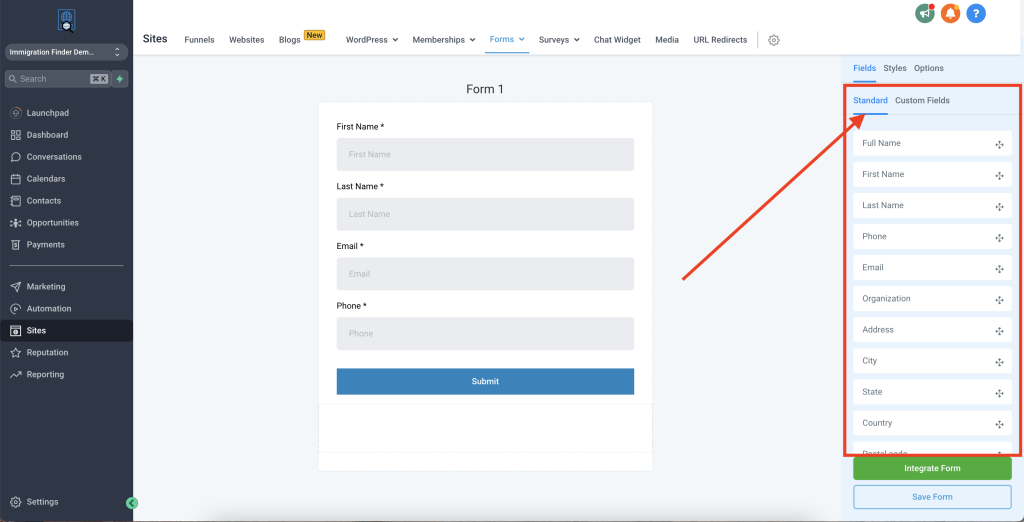Click the blue Submit button on form
The image size is (1024, 522).
(x=485, y=381)
